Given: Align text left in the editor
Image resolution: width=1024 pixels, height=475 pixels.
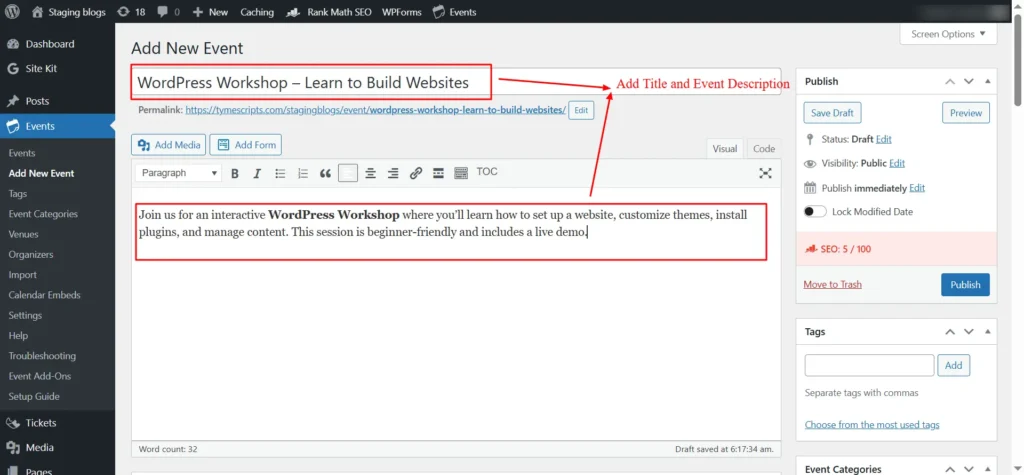Looking at the screenshot, I should pyautogui.click(x=348, y=173).
